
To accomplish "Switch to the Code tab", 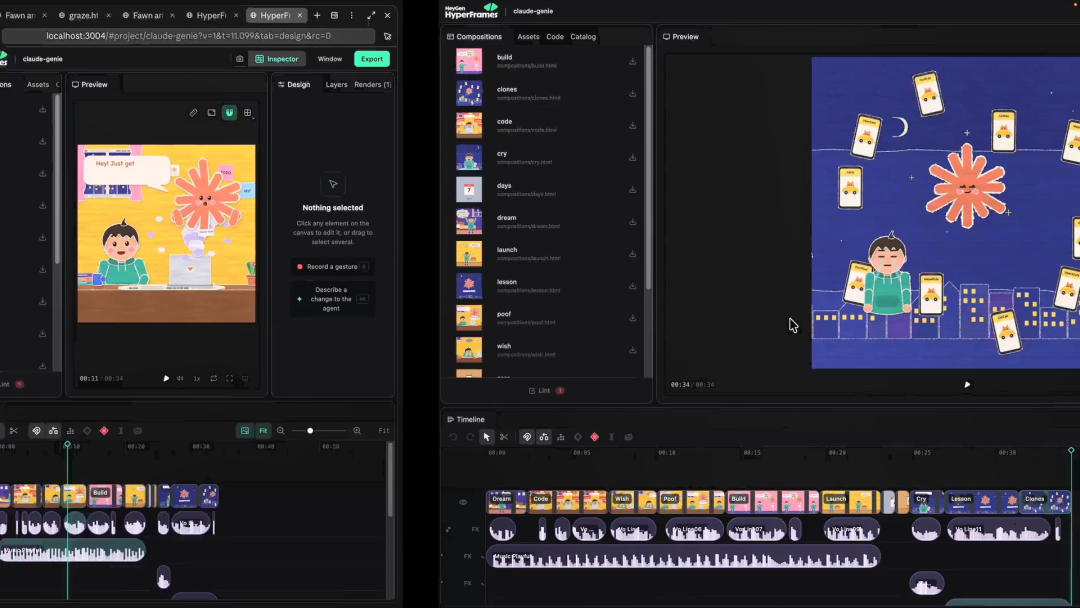I will click(554, 36).
